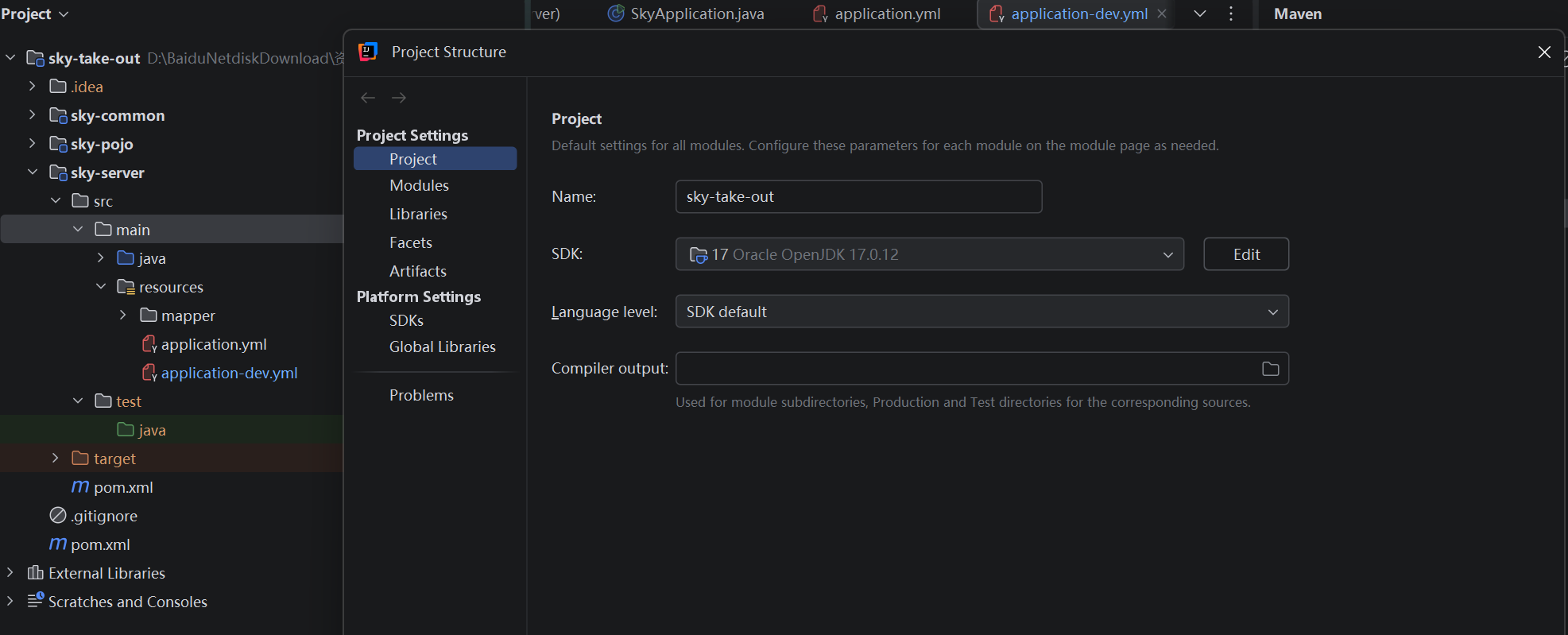Image resolution: width=1568 pixels, height=635 pixels.
Task: Click the application.yml file icon in tree
Action: (x=149, y=344)
